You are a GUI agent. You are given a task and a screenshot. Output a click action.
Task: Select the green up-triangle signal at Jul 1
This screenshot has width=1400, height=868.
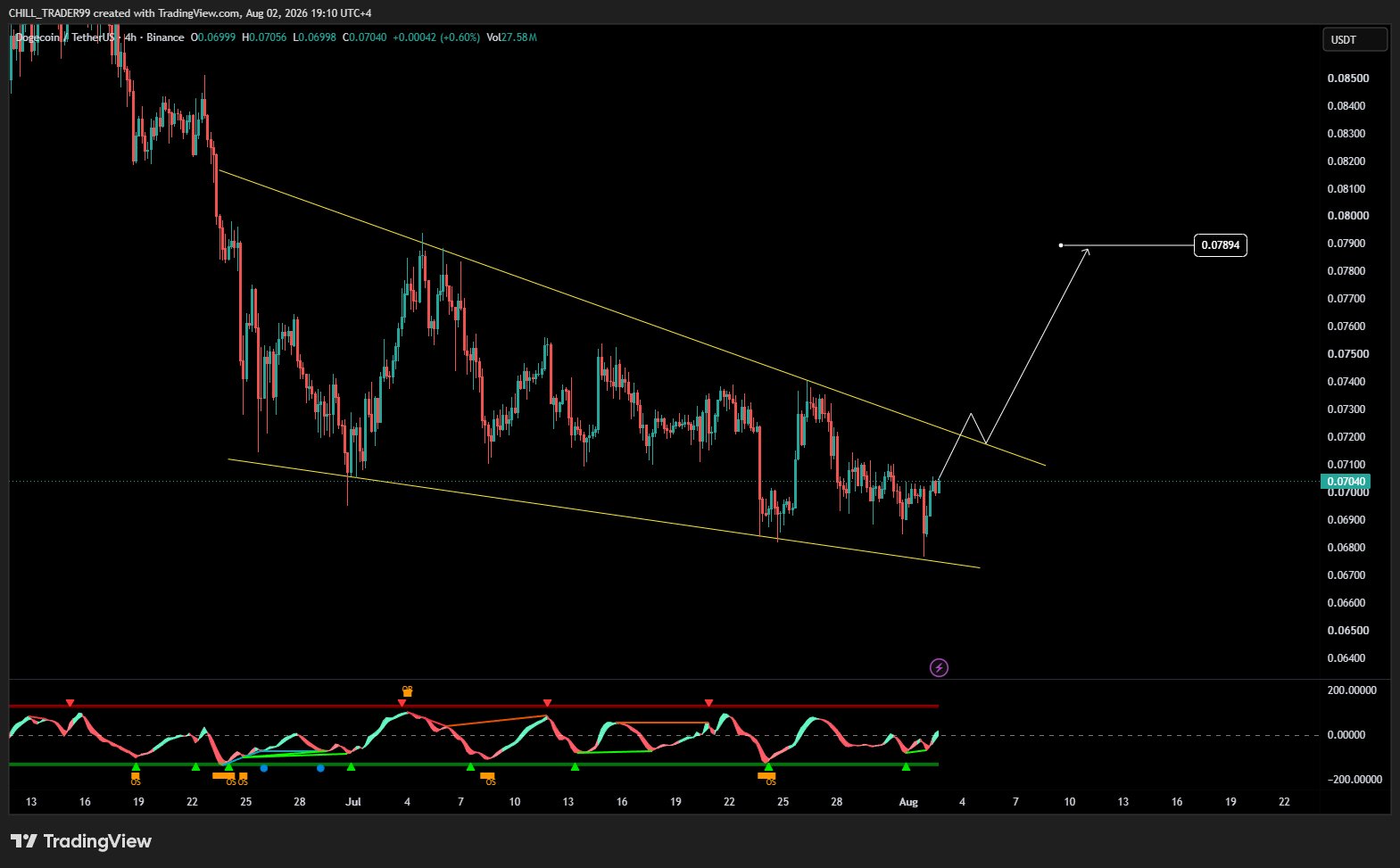pyautogui.click(x=351, y=767)
